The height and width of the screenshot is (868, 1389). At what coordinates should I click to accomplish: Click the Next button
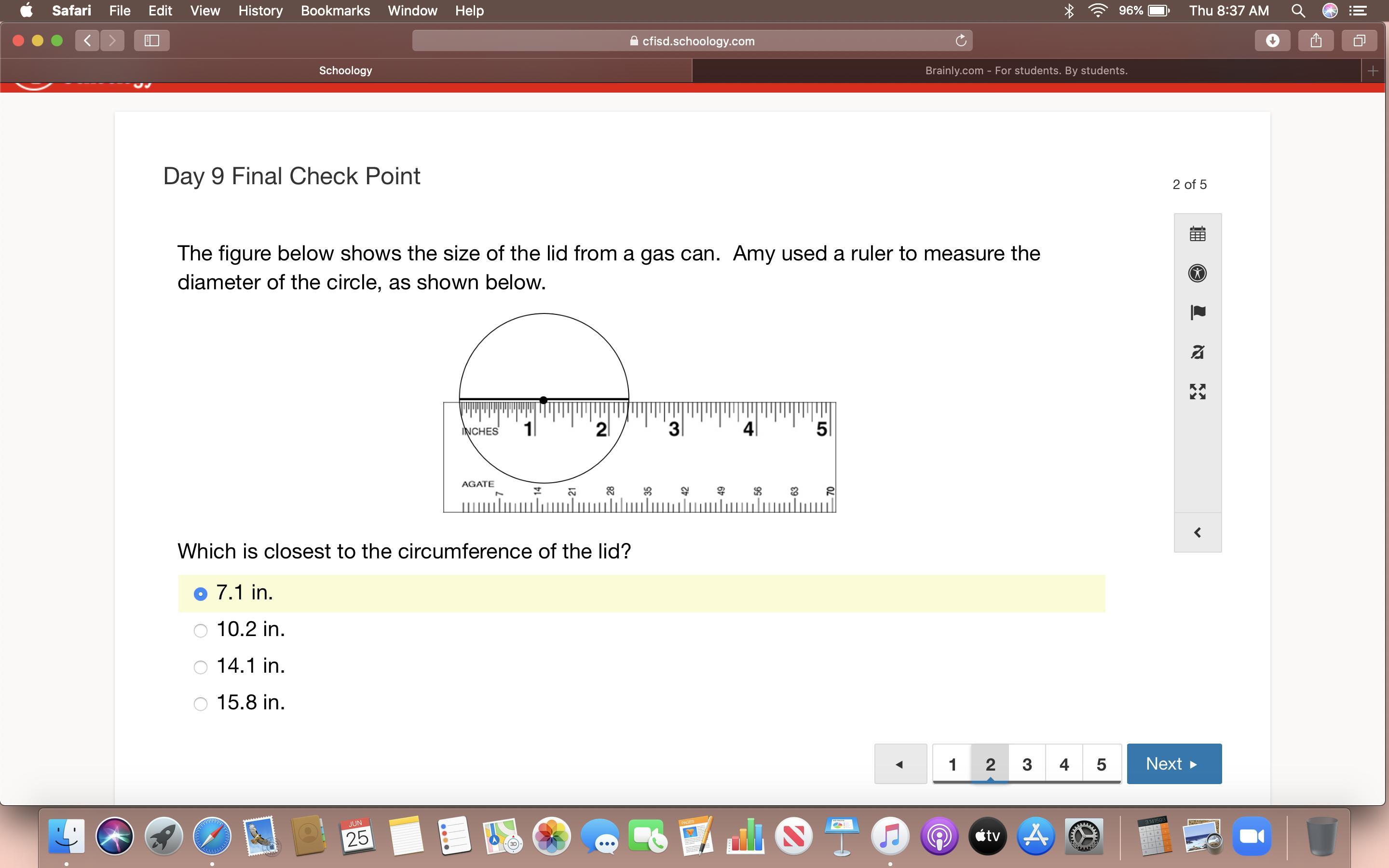click(x=1174, y=764)
